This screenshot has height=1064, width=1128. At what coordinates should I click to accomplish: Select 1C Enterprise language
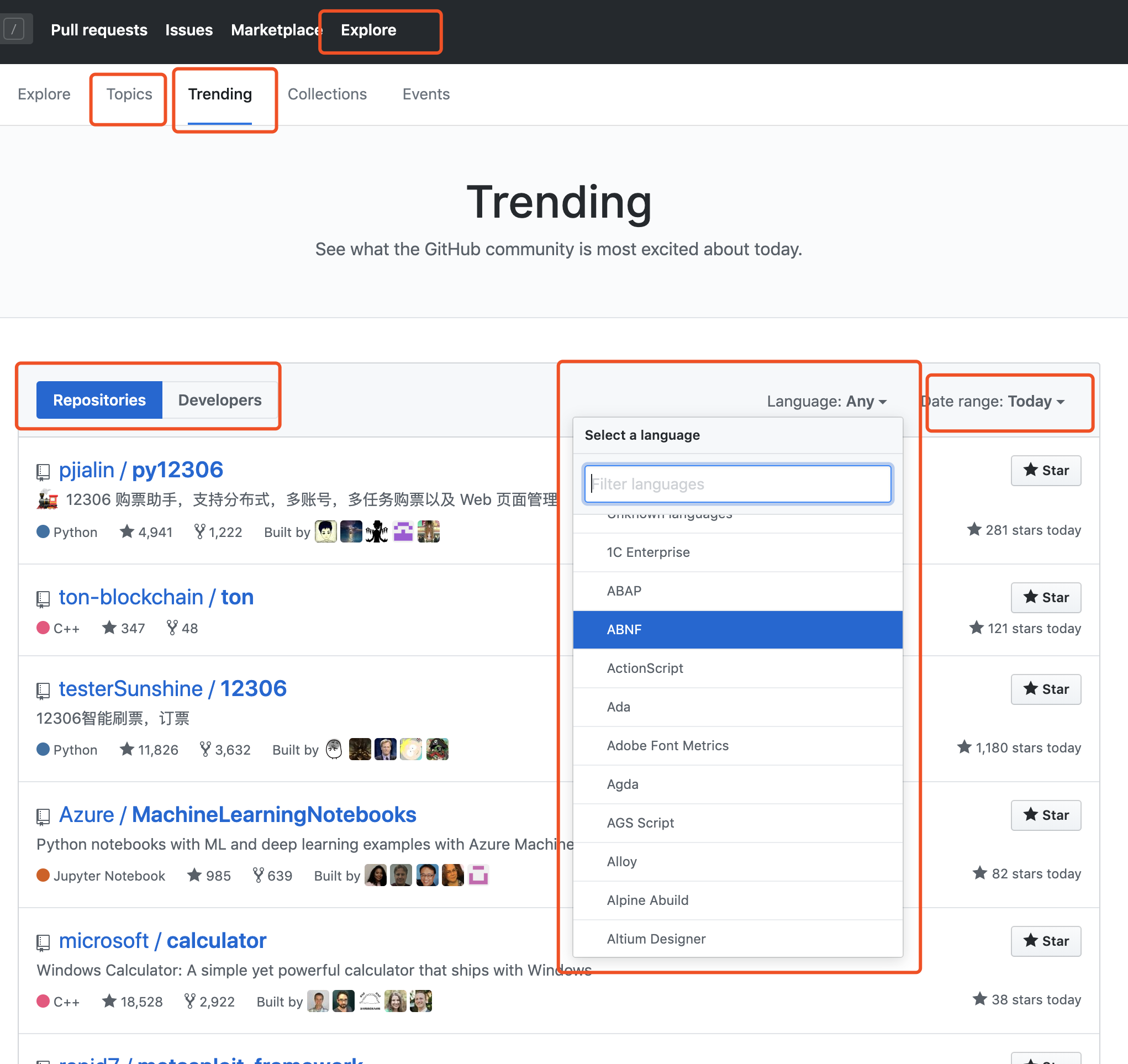point(737,552)
